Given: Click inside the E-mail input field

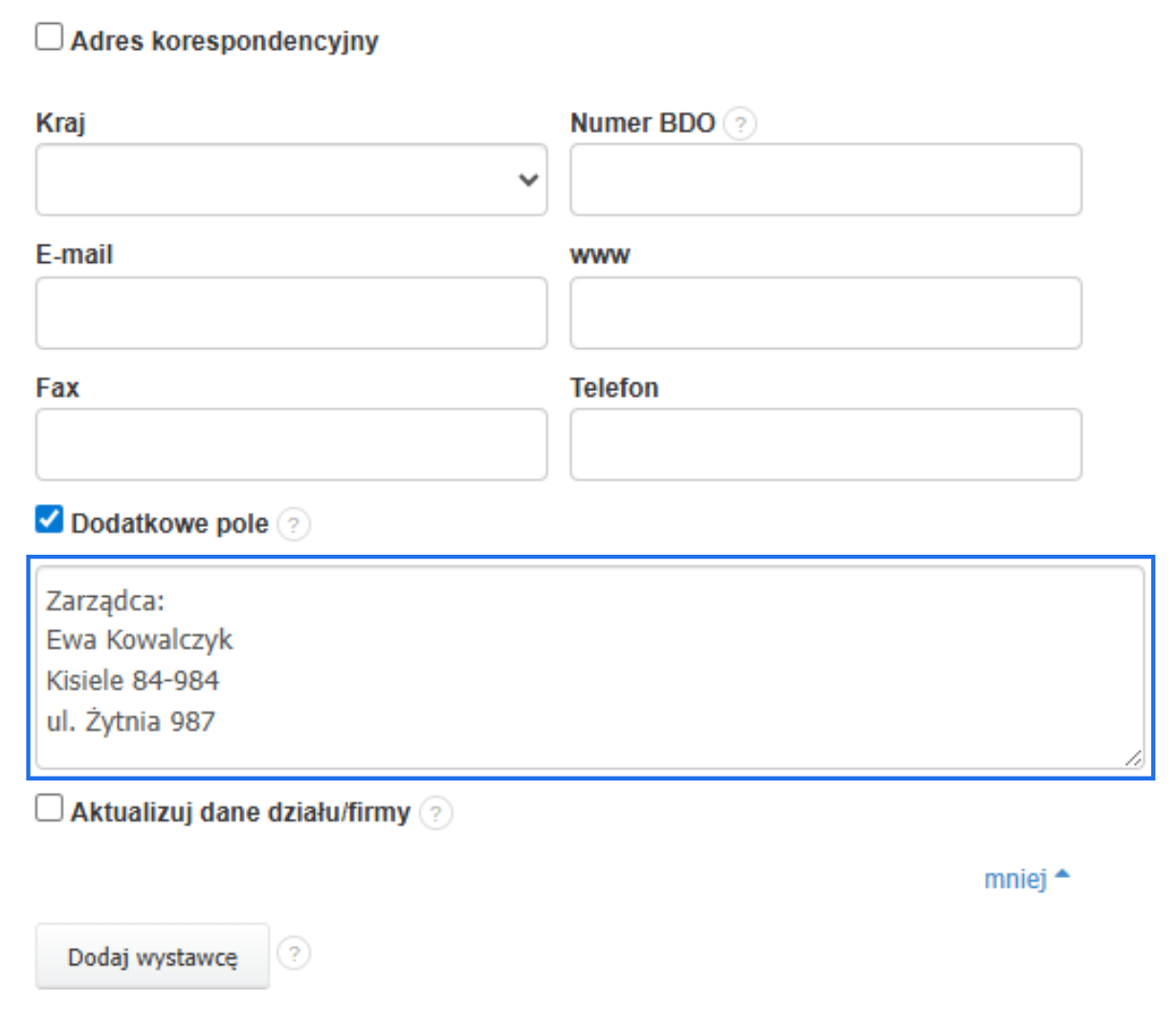Looking at the screenshot, I should [x=287, y=313].
